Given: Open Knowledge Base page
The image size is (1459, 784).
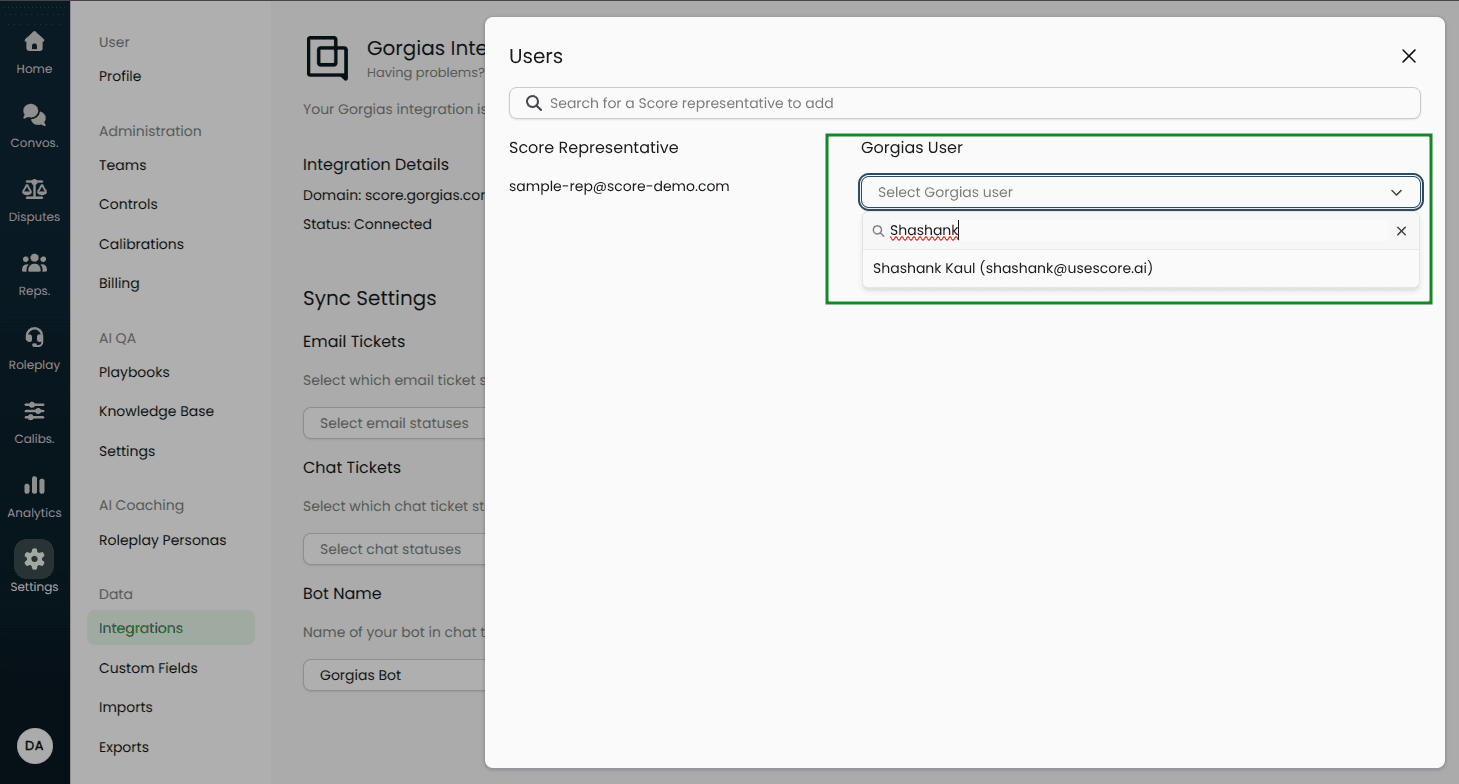Looking at the screenshot, I should pos(156,411).
